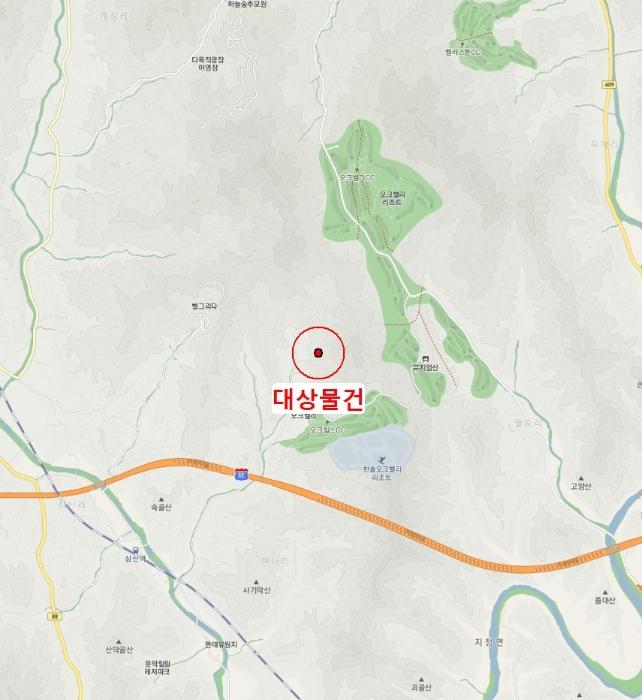The image size is (642, 700).
Task: Click the 문막힐링 레저파크 label
Action: [x=157, y=668]
